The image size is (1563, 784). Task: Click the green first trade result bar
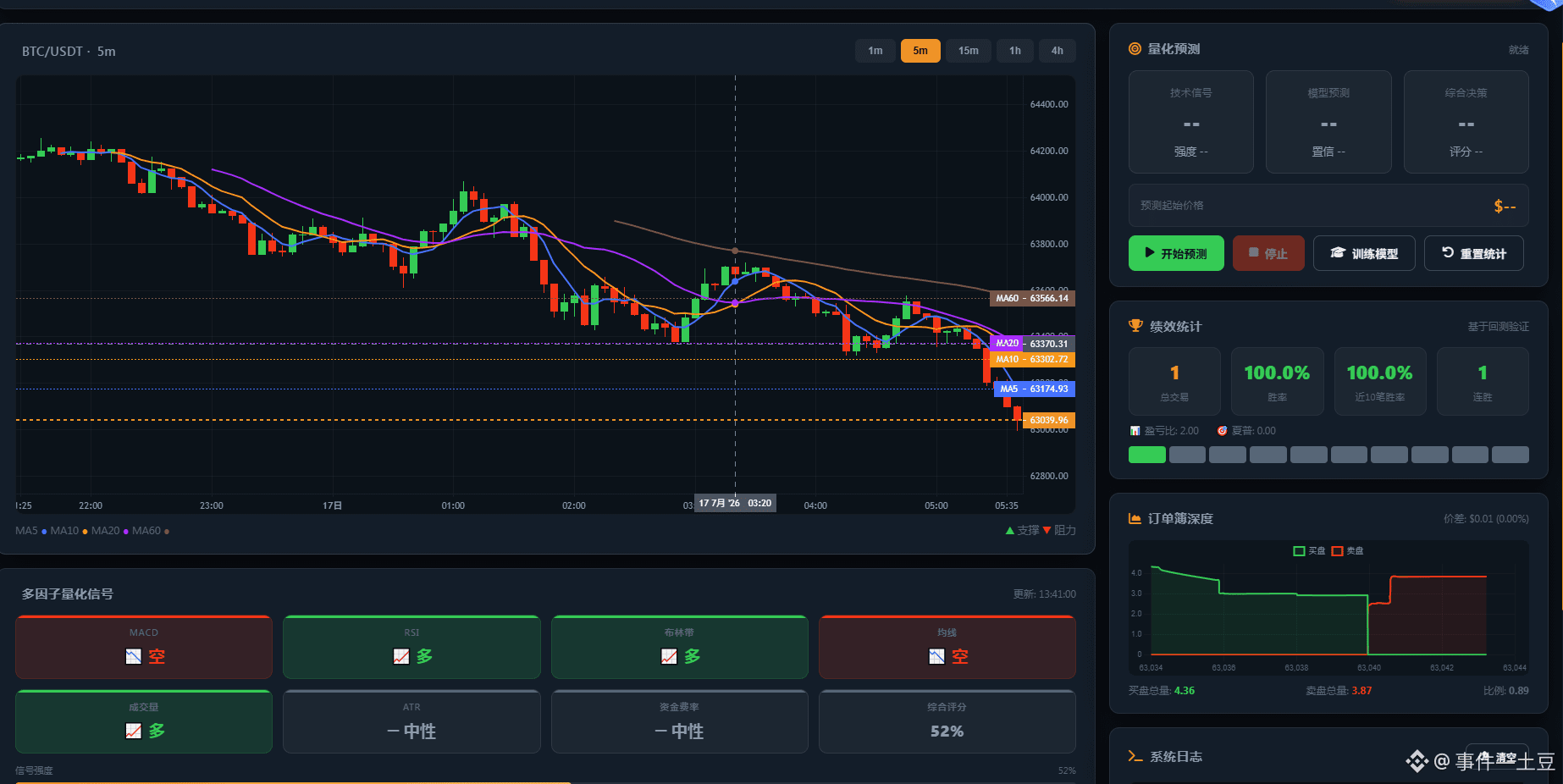pyautogui.click(x=1147, y=455)
